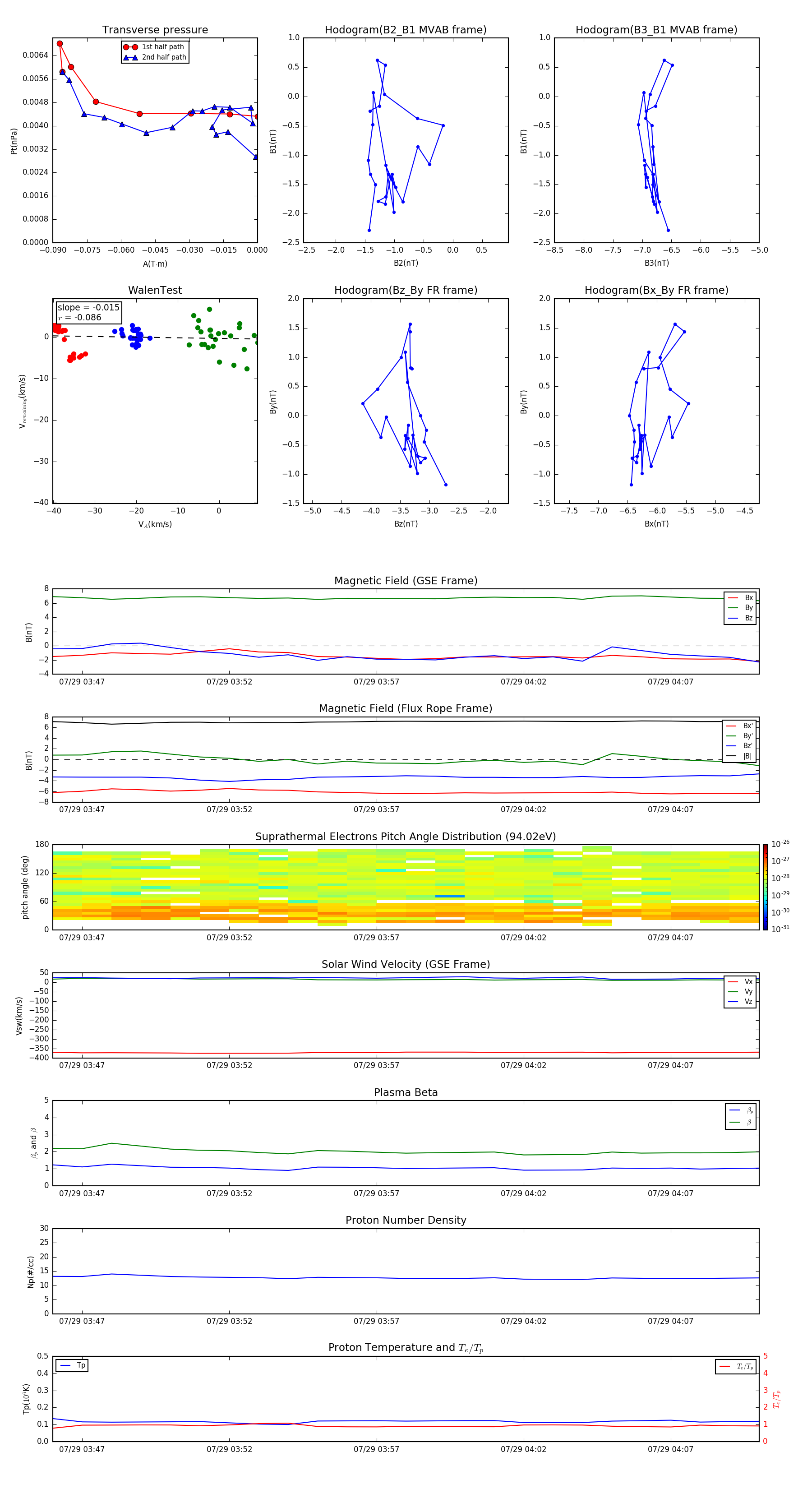Click the "A(T·m)" x-axis label
Screen dimensions: 812x1489
click(155, 264)
